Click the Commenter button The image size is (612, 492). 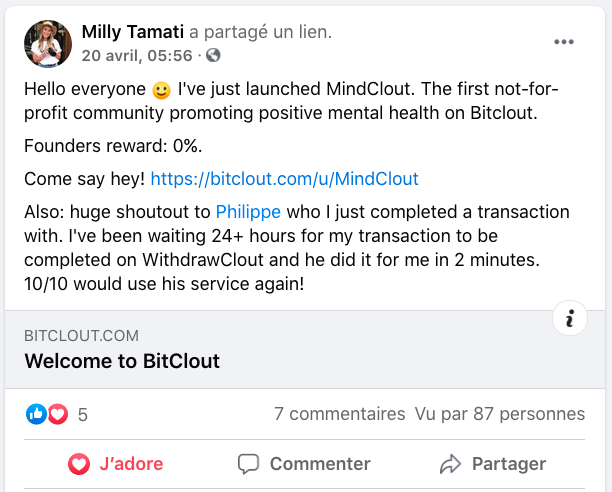[304, 464]
